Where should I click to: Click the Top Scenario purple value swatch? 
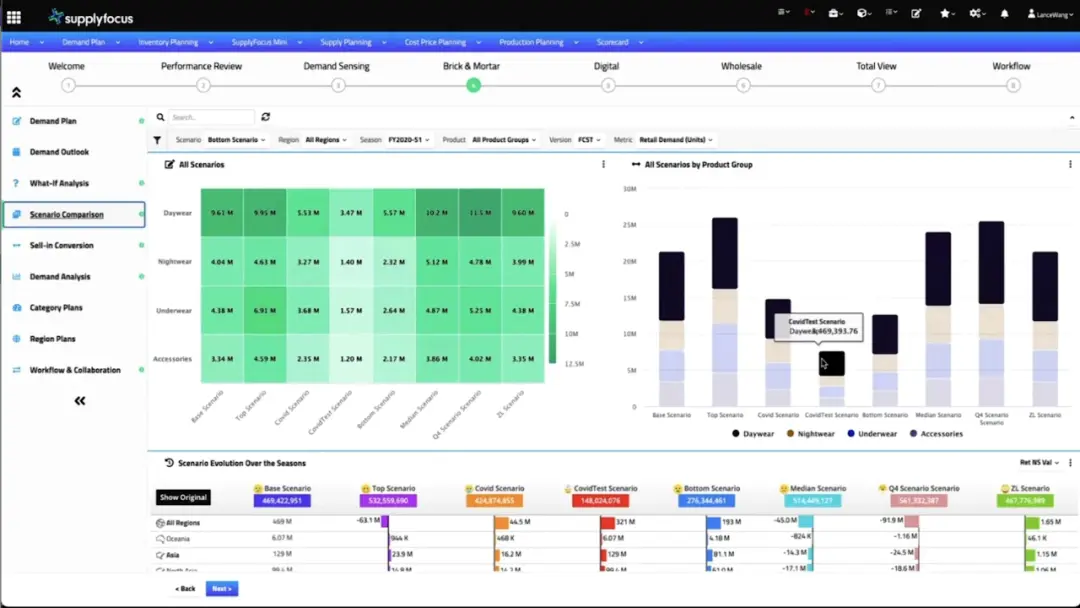[388, 501]
